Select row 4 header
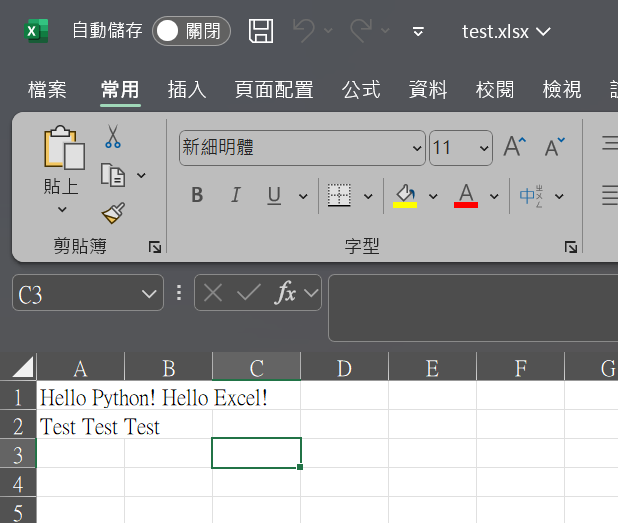 pos(18,482)
